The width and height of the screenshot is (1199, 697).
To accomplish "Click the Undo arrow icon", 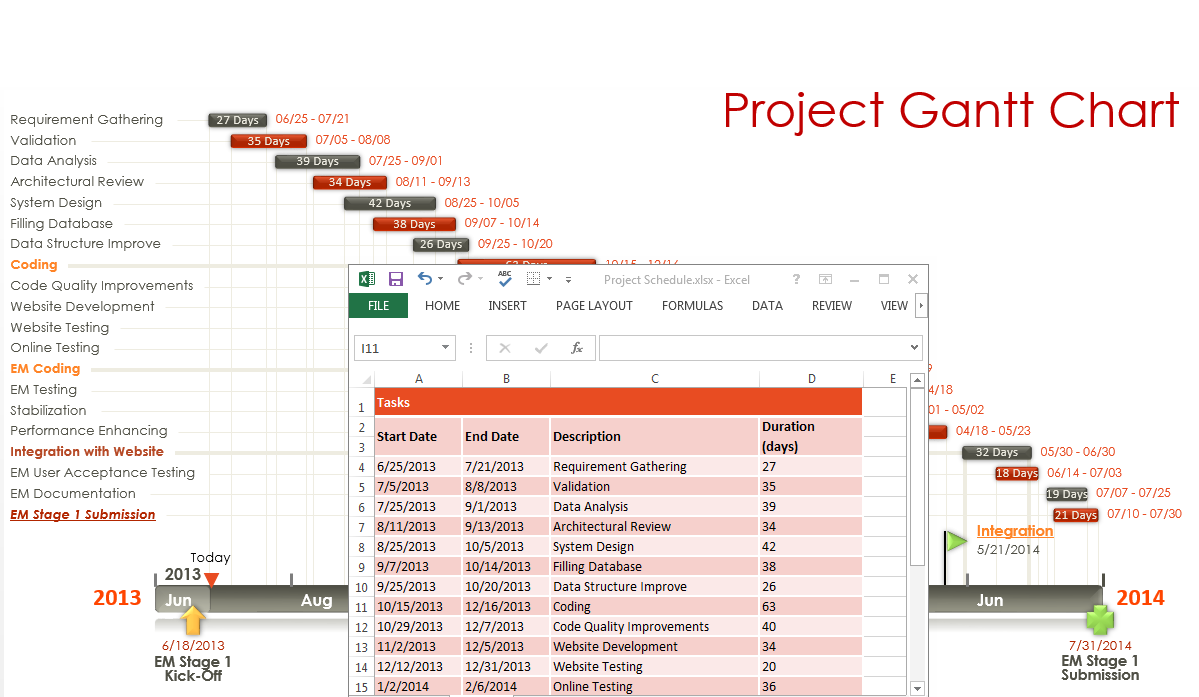I will click(x=425, y=280).
